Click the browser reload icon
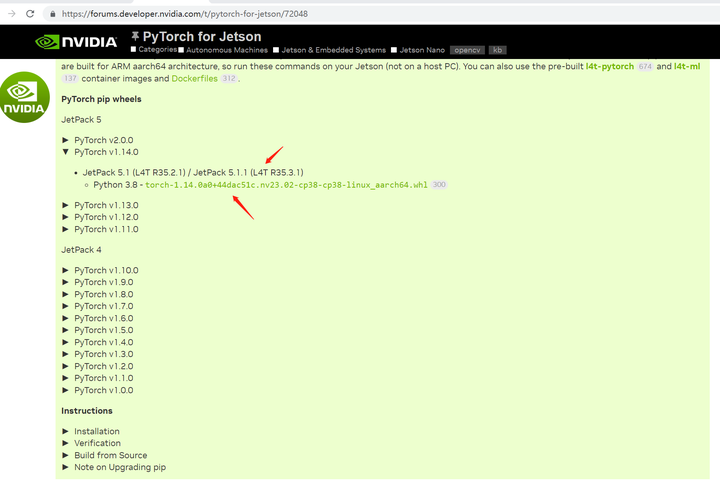This screenshot has height=491, width=720. click(30, 14)
